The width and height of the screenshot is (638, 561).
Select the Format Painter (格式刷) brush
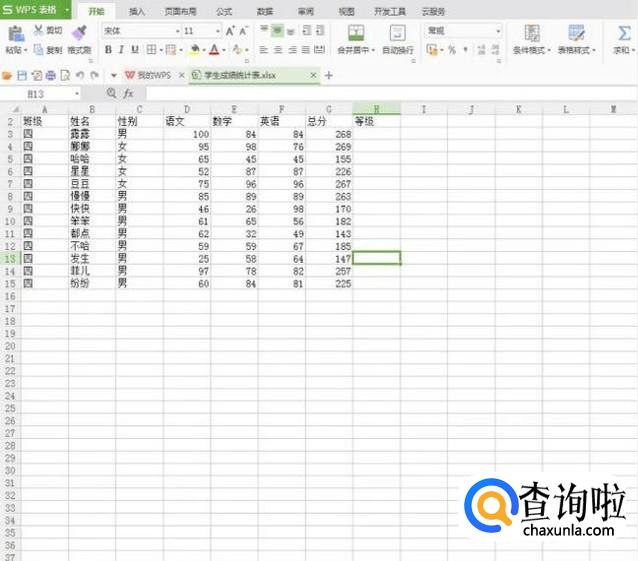tap(79, 33)
